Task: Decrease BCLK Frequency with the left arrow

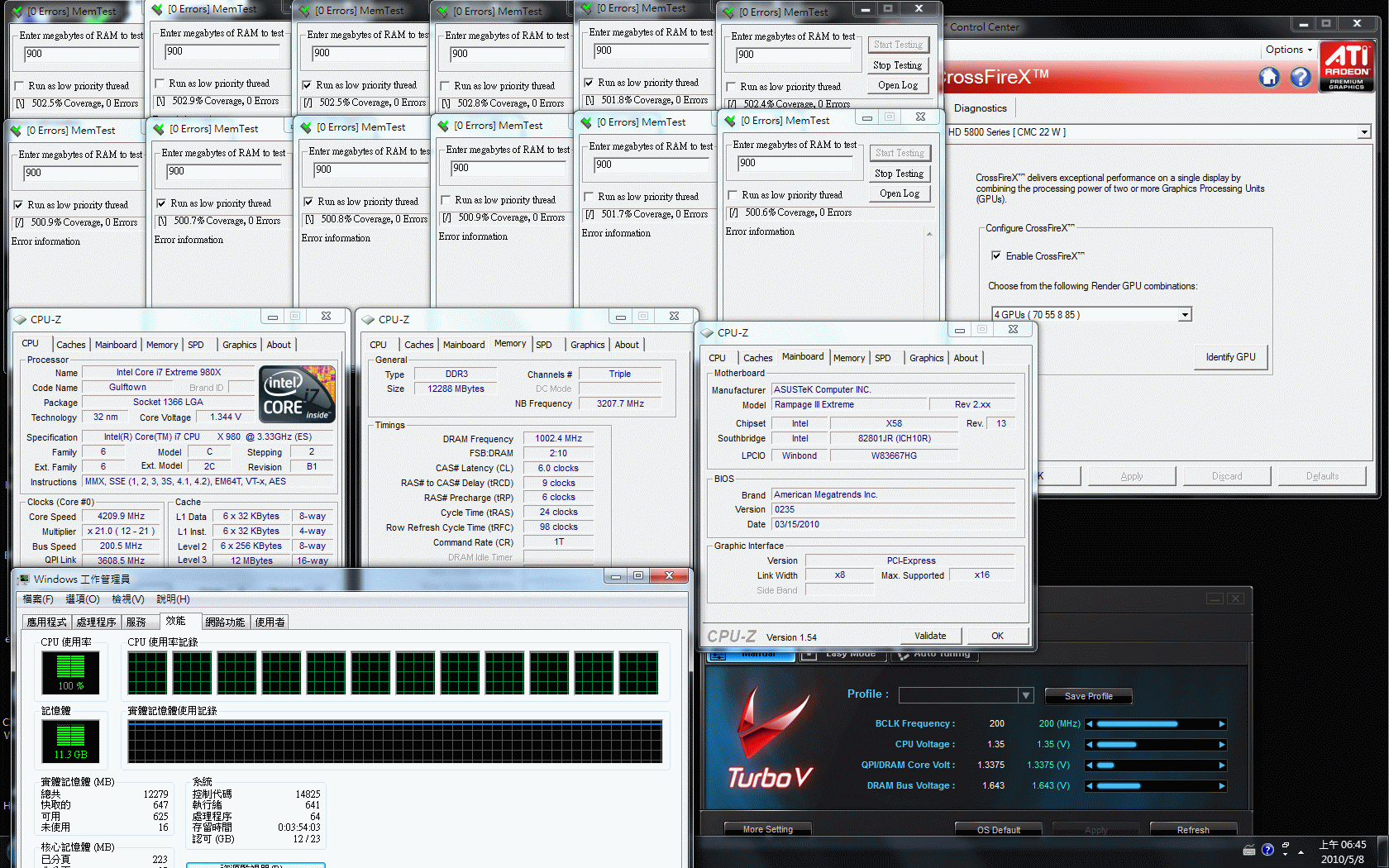Action: pyautogui.click(x=1090, y=724)
